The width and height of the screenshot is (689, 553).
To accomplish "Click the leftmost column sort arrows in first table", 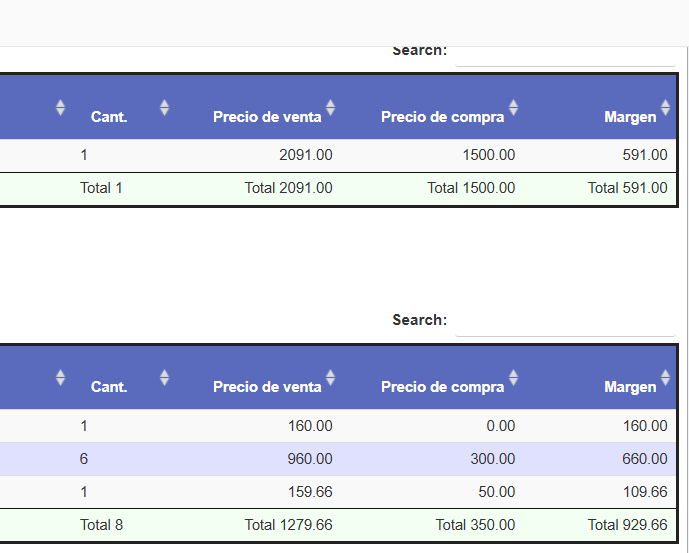I will point(60,107).
